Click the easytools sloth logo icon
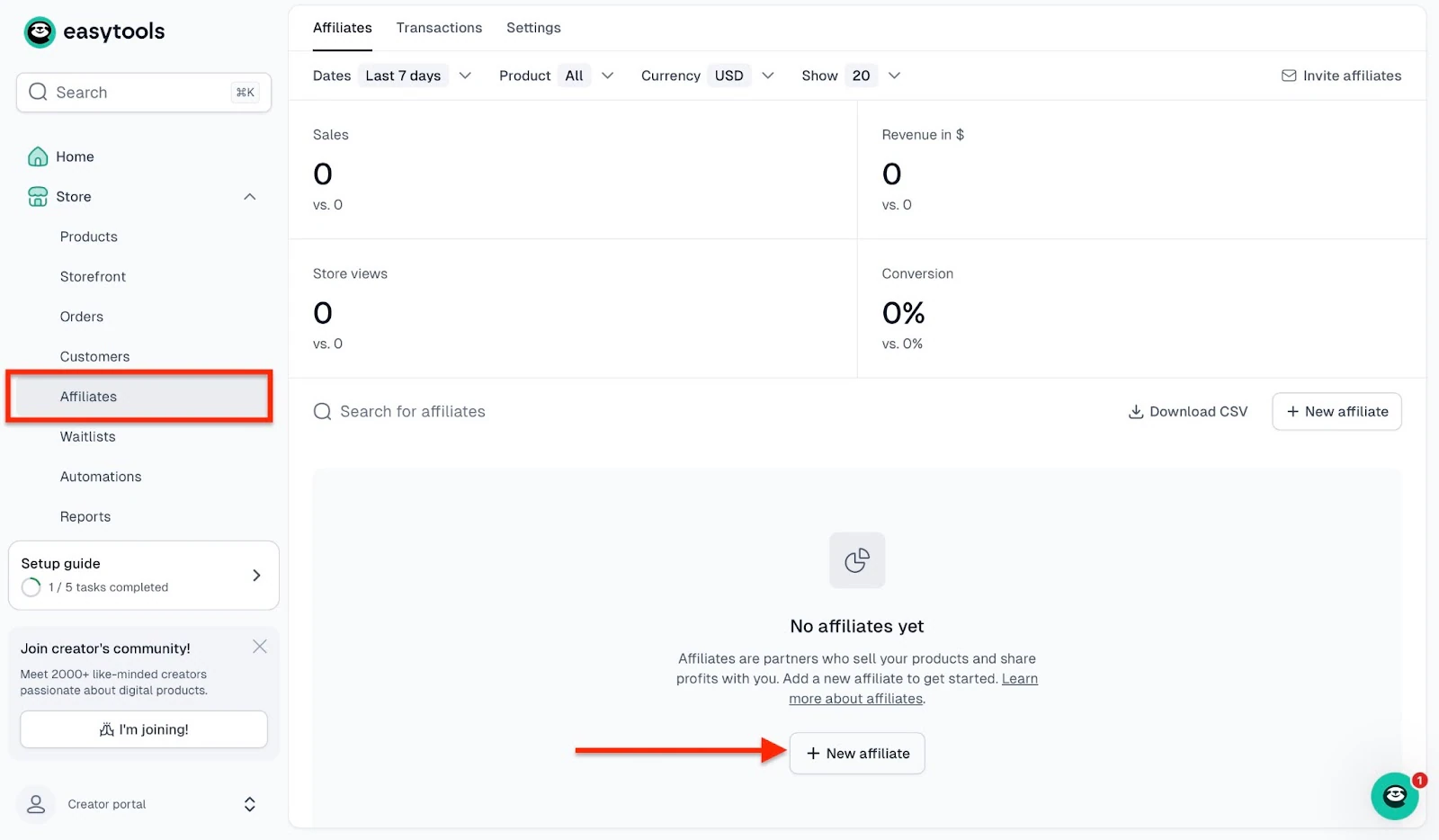The width and height of the screenshot is (1439, 840). click(40, 31)
